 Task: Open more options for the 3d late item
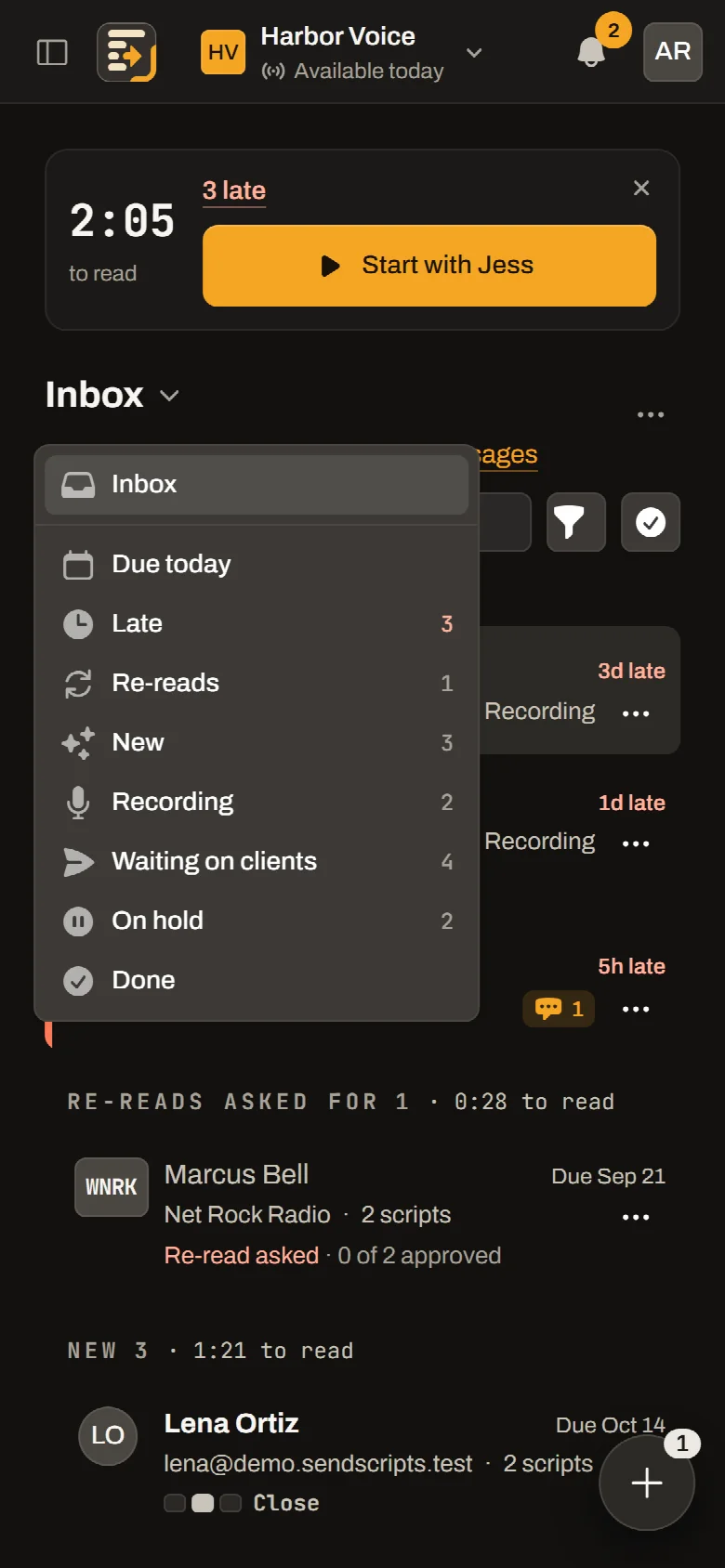pos(636,713)
